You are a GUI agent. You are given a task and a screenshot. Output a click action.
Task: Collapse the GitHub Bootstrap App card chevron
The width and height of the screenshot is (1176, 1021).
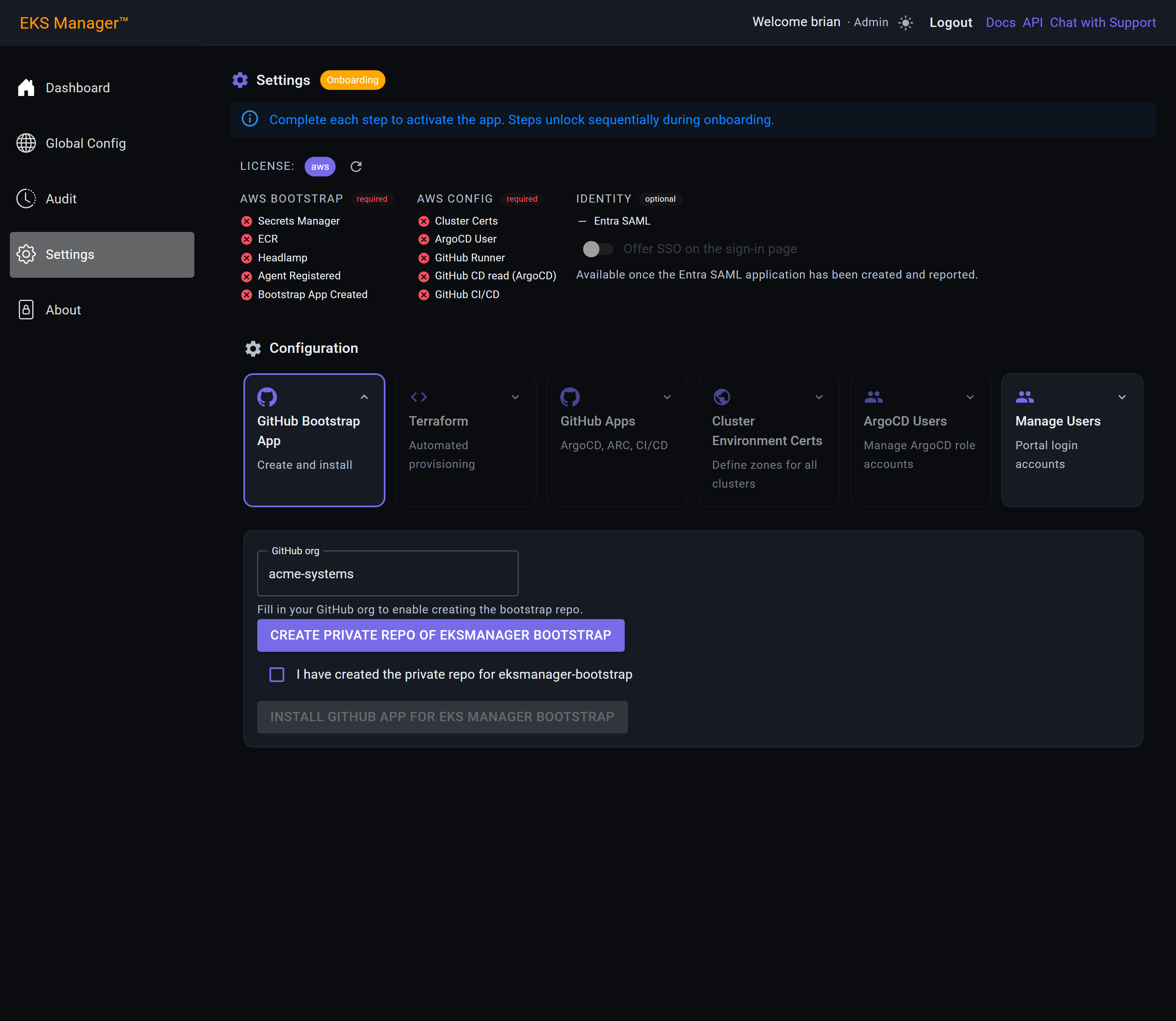364,397
